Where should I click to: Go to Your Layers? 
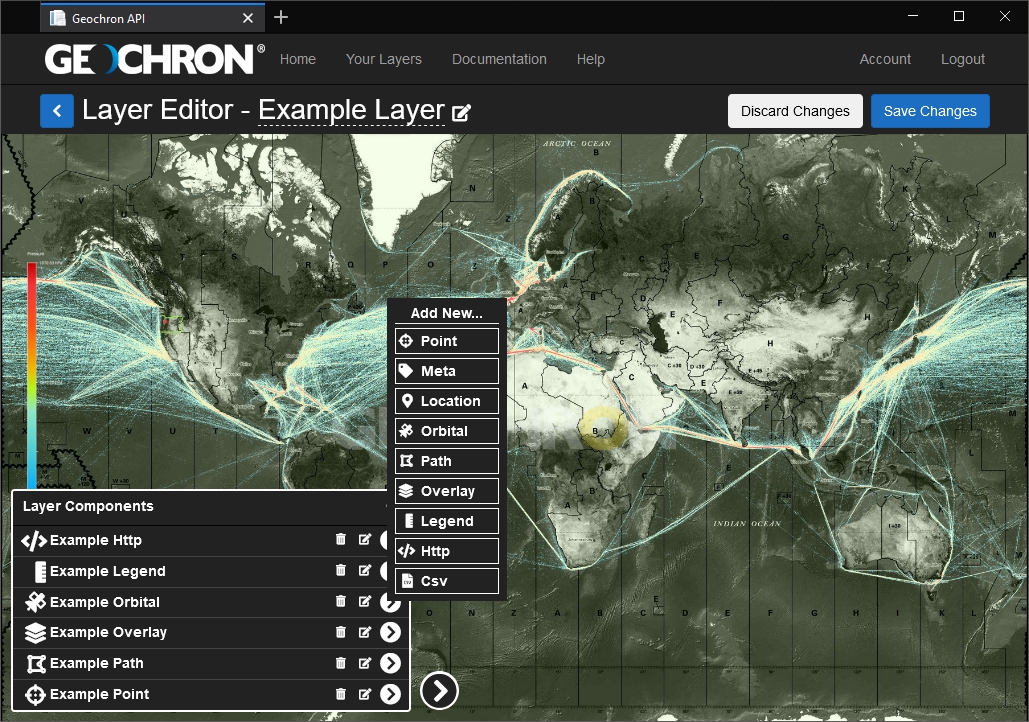[x=384, y=59]
